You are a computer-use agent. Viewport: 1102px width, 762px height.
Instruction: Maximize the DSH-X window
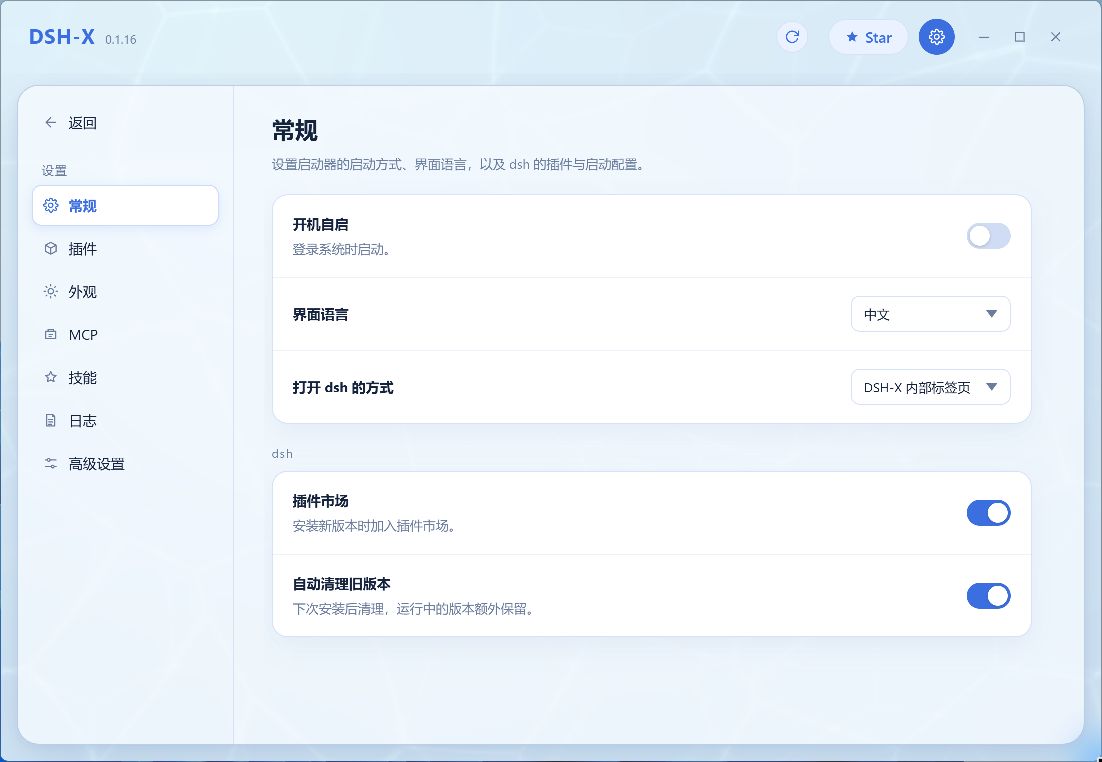click(x=1020, y=37)
